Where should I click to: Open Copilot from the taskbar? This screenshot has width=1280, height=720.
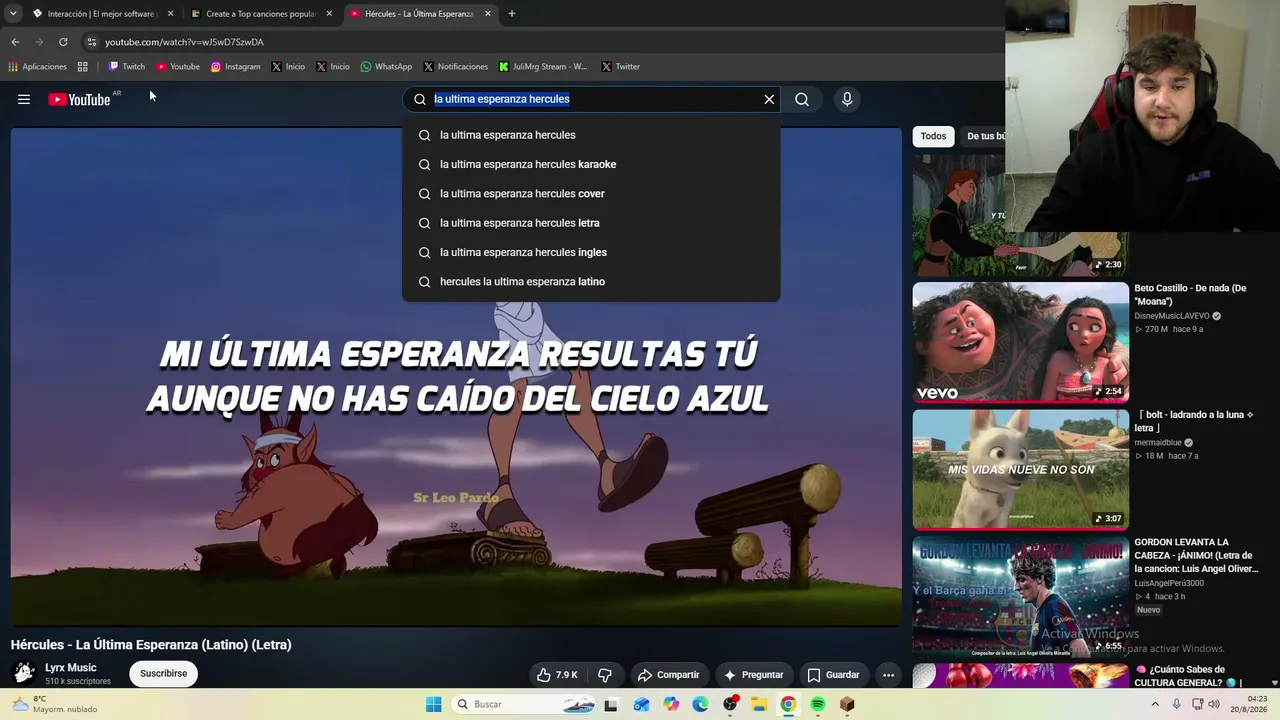click(670, 704)
